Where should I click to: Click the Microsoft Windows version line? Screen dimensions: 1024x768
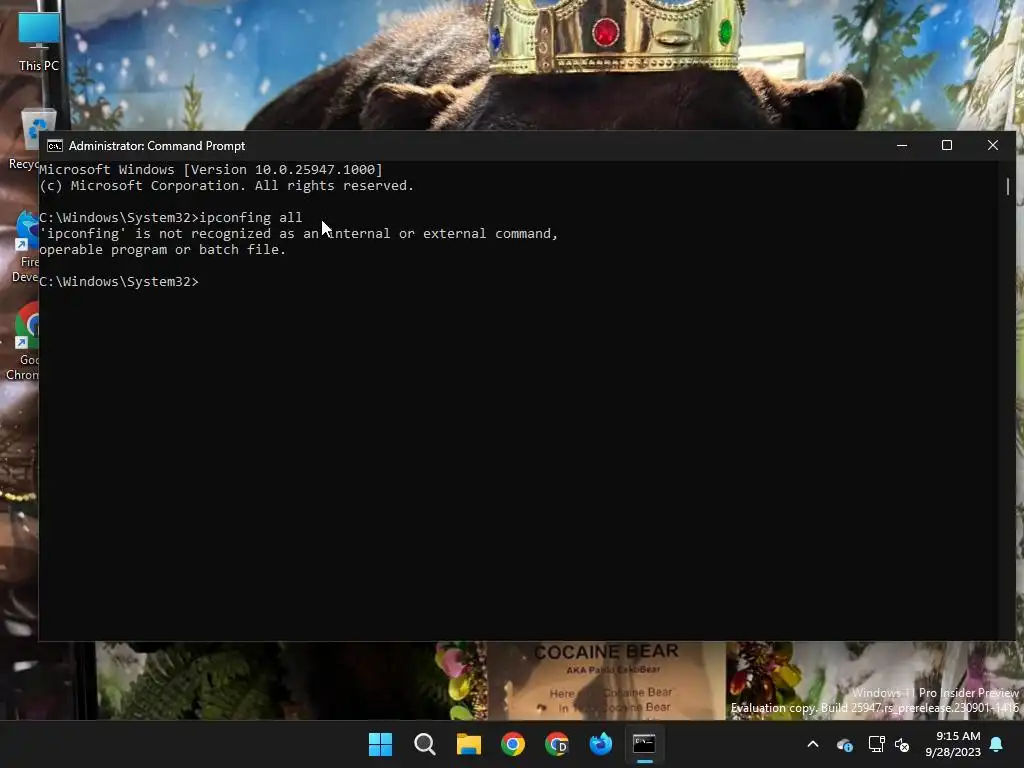pos(211,170)
